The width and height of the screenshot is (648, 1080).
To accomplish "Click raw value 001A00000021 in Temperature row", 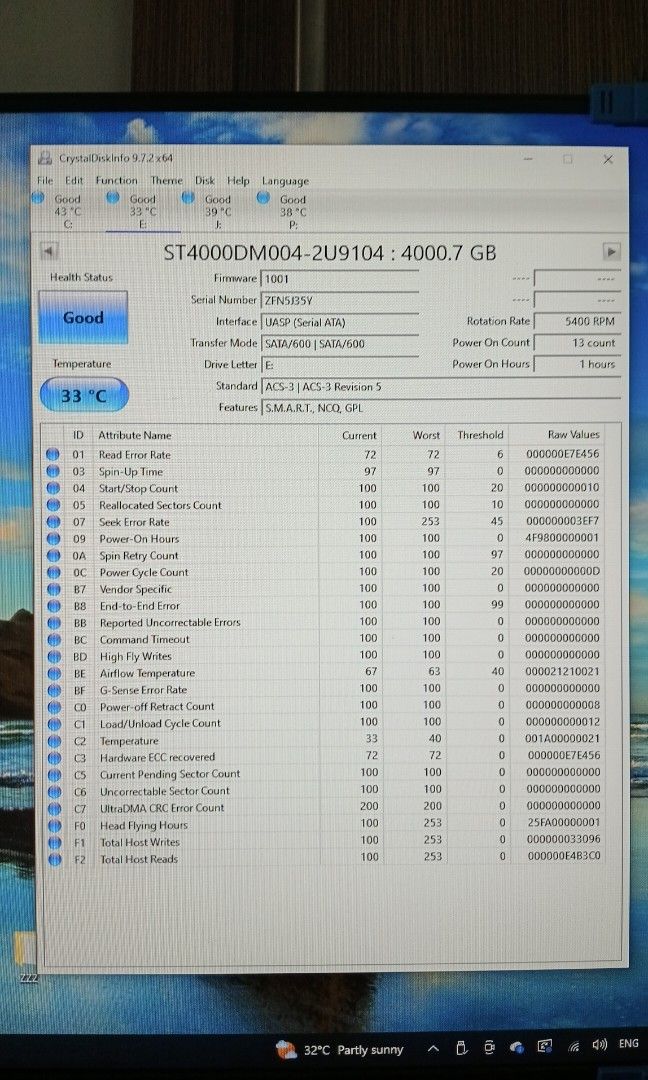I will (562, 740).
